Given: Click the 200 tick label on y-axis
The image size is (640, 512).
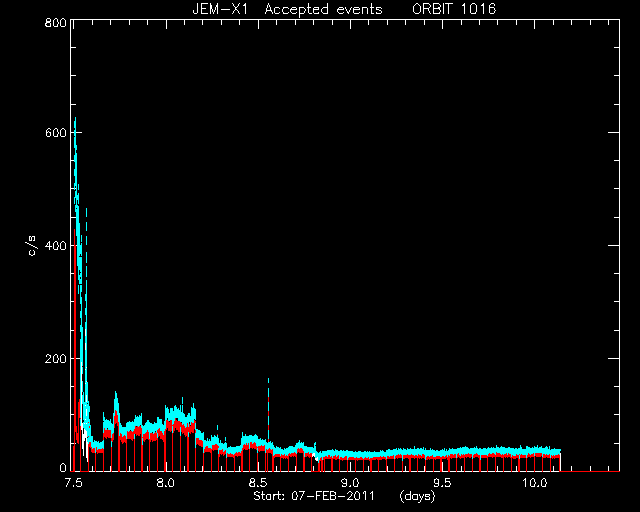Looking at the screenshot, I should click(x=56, y=359).
